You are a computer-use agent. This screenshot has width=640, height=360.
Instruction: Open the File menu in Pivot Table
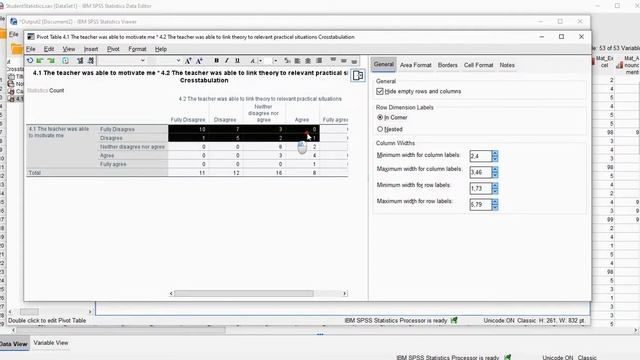click(x=31, y=49)
